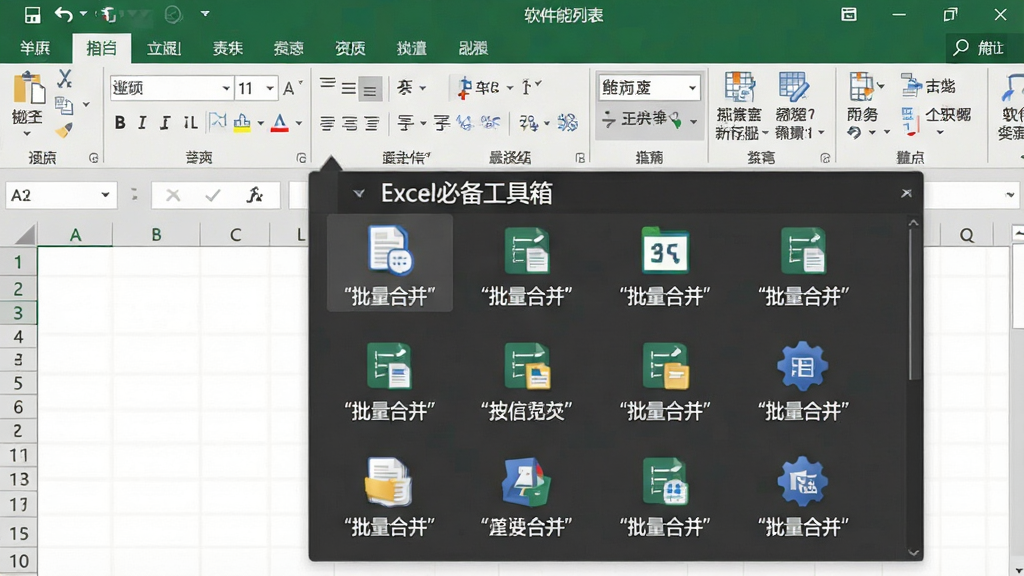Open the Fill Color dropdown arrow

260,123
